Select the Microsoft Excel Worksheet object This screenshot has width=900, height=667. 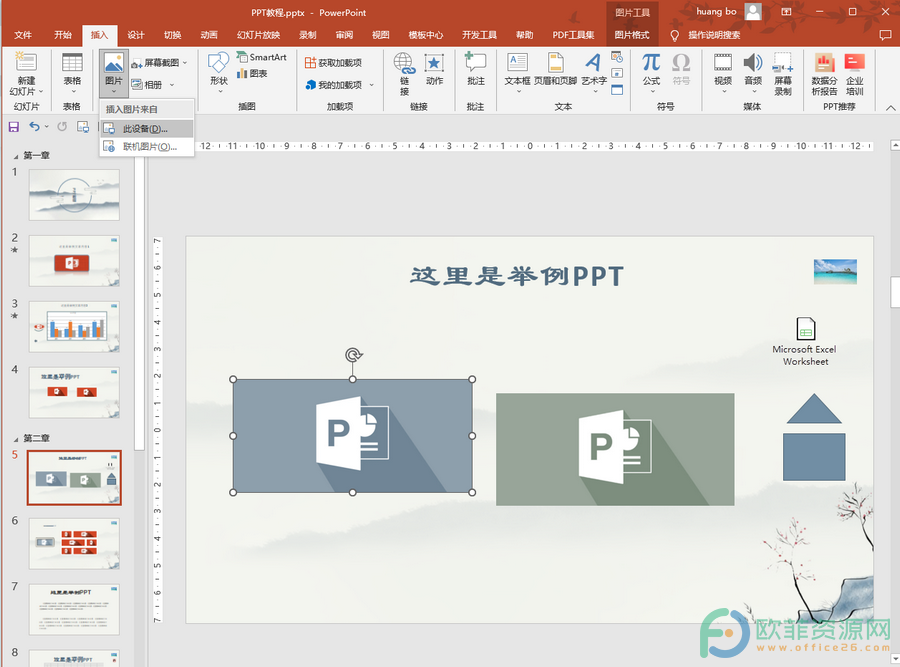pos(806,342)
